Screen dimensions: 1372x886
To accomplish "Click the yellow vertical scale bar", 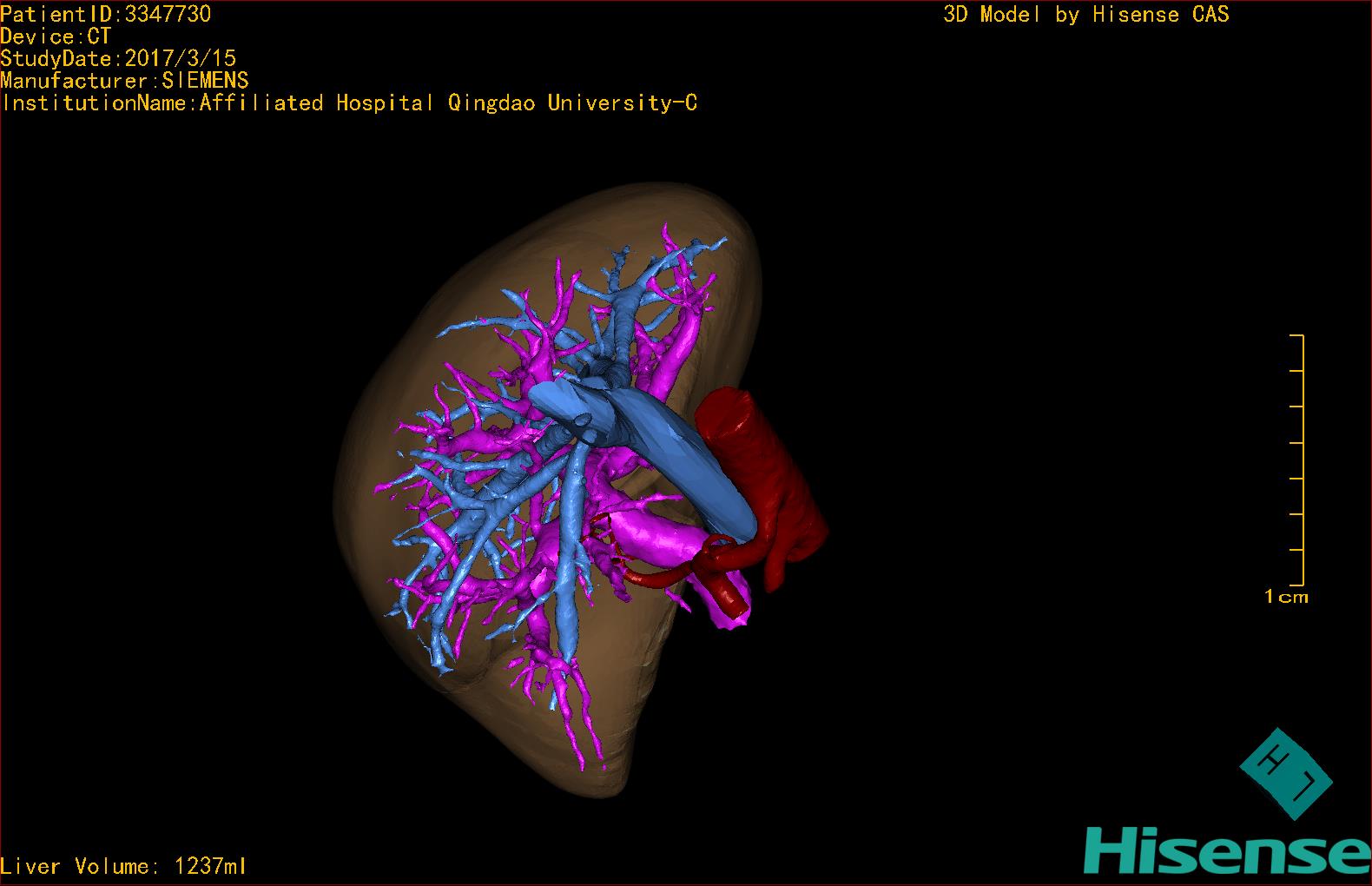I will pyautogui.click(x=1303, y=459).
